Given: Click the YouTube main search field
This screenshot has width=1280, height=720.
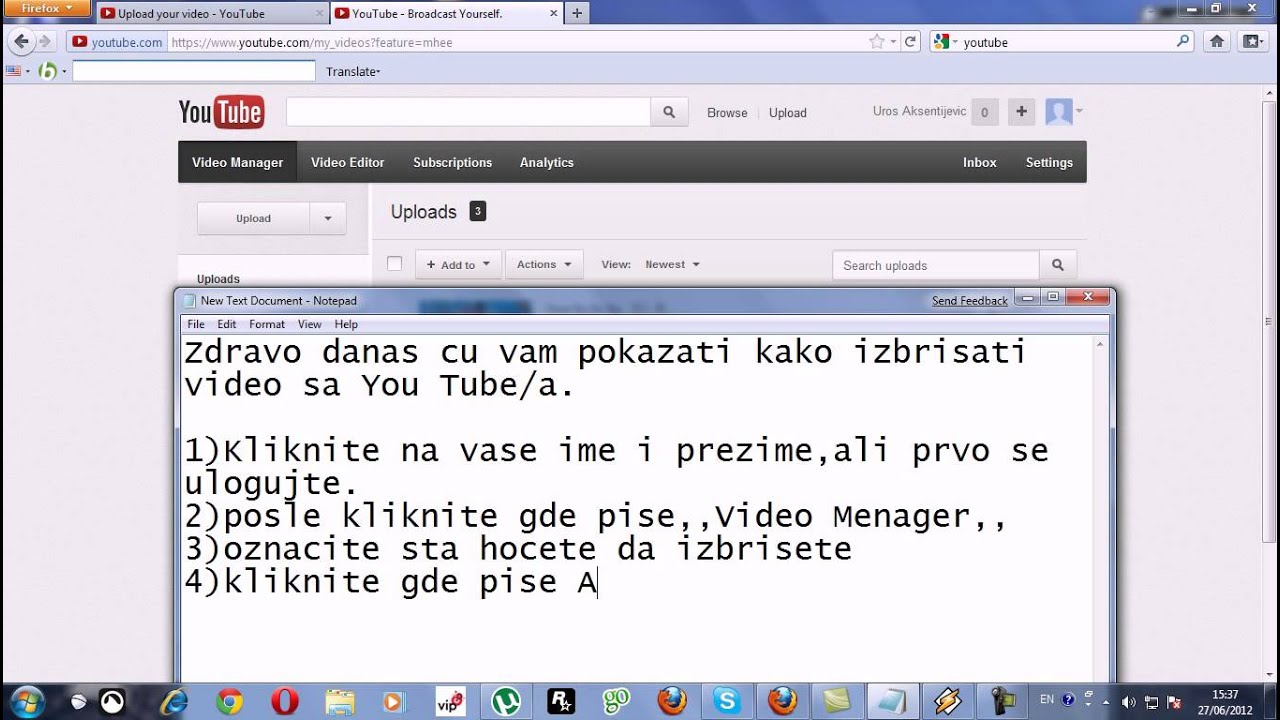Looking at the screenshot, I should coord(468,112).
